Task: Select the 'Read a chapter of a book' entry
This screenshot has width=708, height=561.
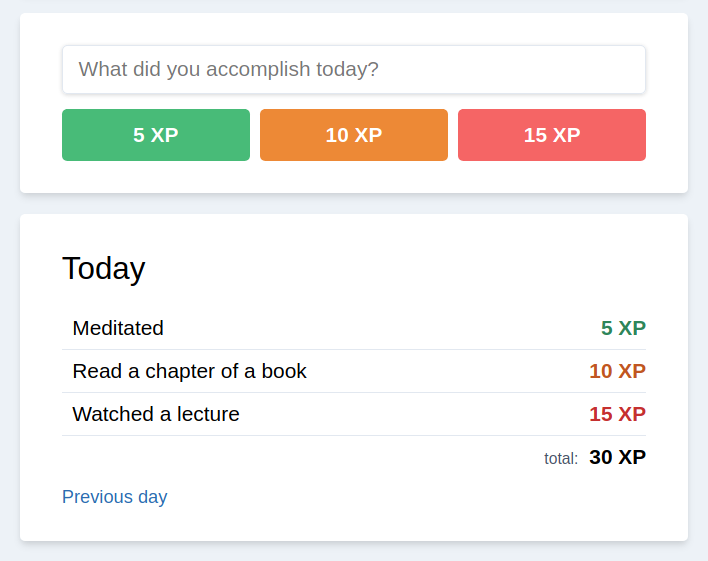Action: (x=189, y=371)
